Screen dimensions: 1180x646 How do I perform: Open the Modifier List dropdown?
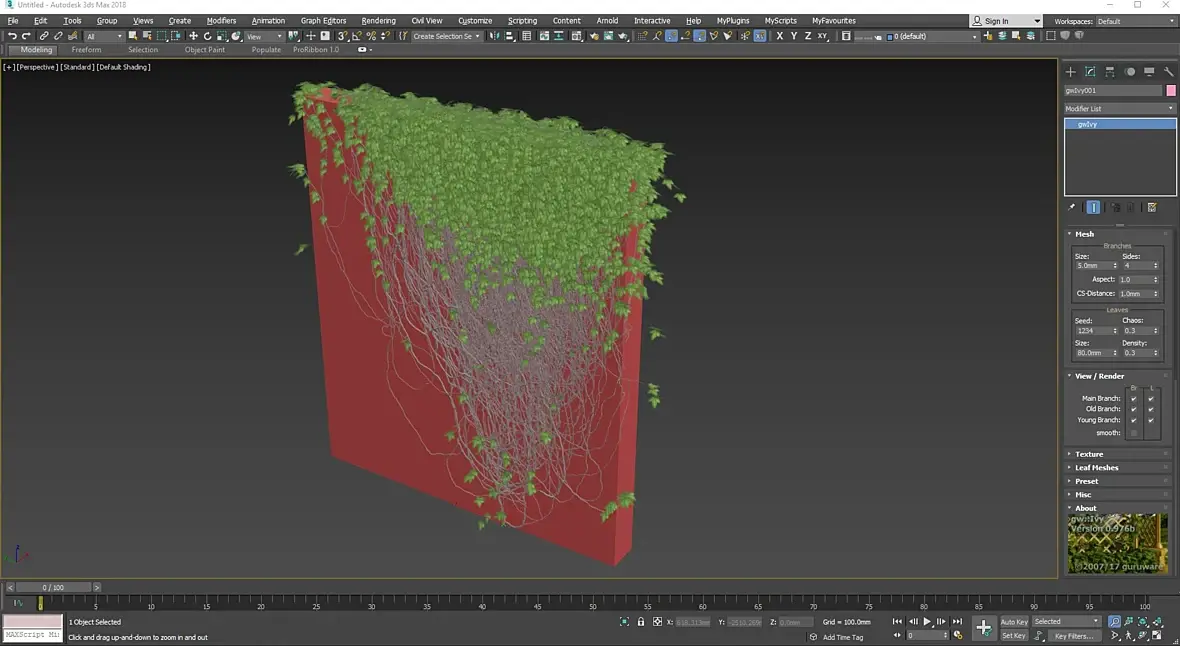1119,108
